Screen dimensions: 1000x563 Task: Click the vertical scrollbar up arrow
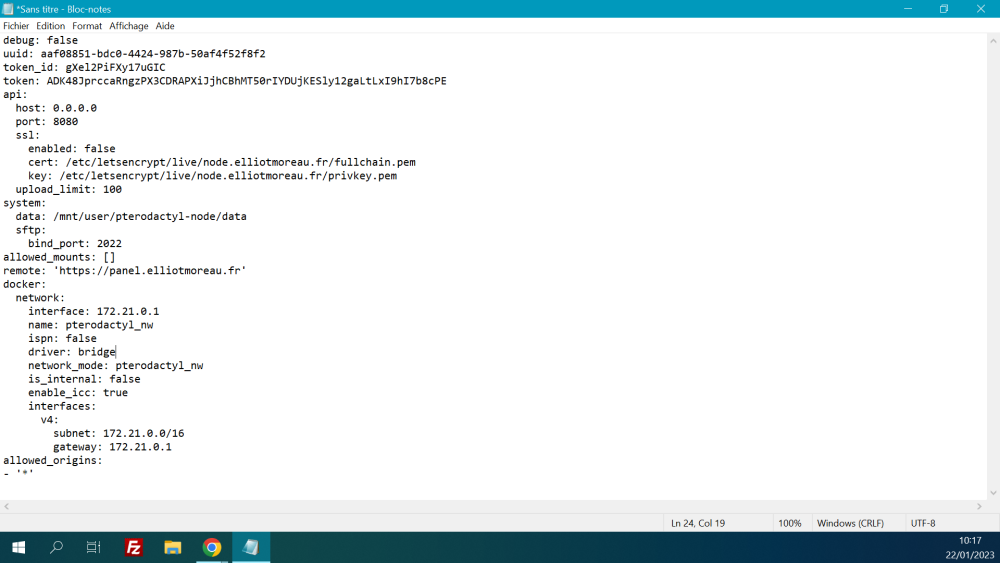click(x=993, y=41)
